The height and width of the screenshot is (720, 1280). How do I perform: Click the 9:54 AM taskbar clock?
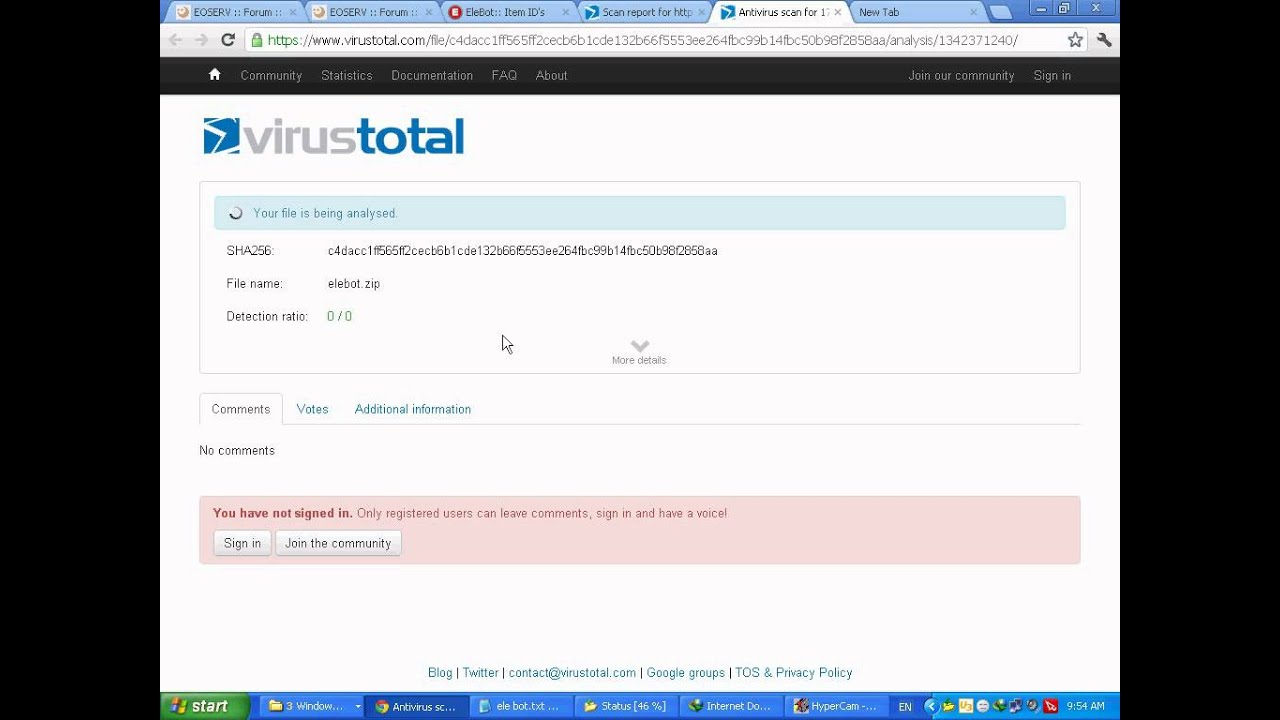point(1085,706)
